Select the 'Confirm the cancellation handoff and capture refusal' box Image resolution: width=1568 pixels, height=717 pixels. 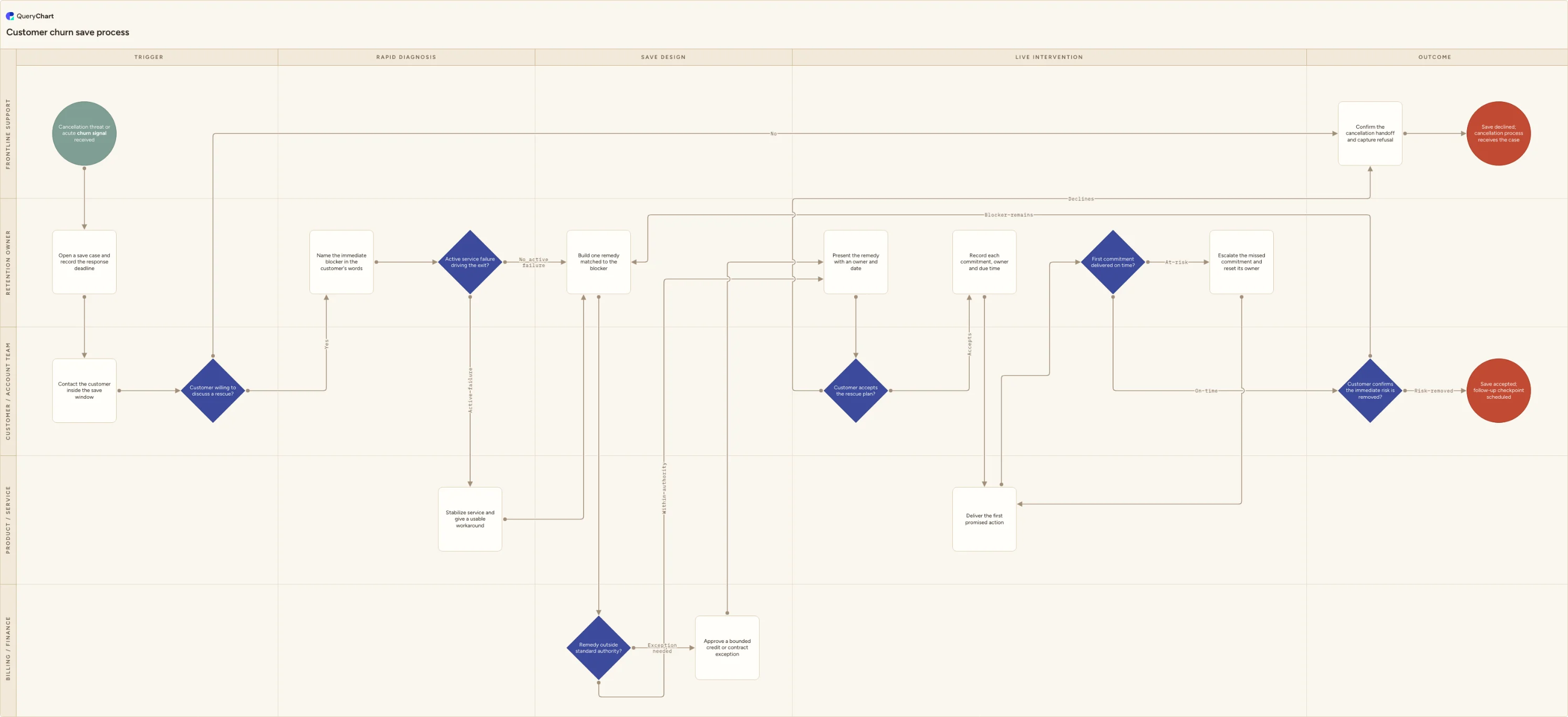(1370, 133)
